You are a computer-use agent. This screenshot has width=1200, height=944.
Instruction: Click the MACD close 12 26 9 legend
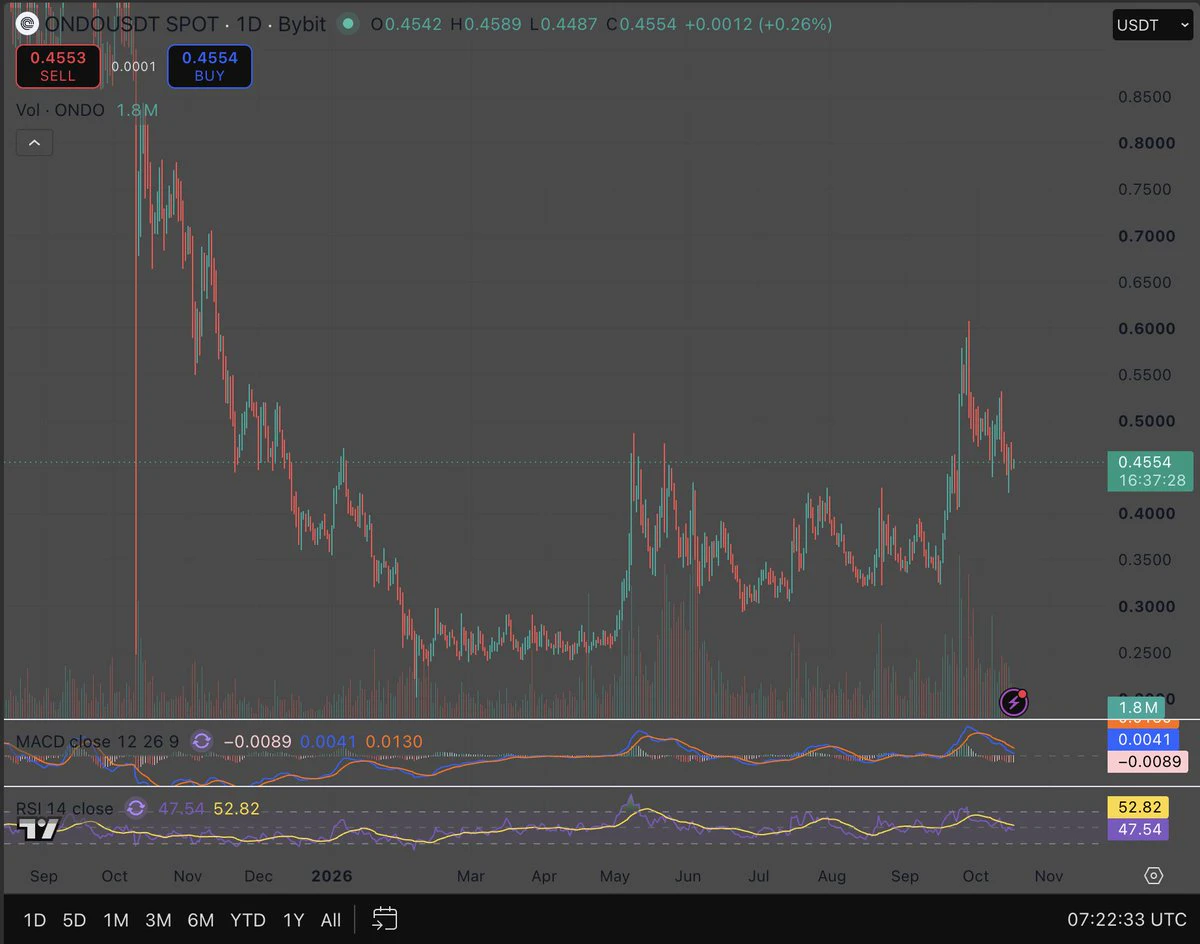pyautogui.click(x=98, y=742)
